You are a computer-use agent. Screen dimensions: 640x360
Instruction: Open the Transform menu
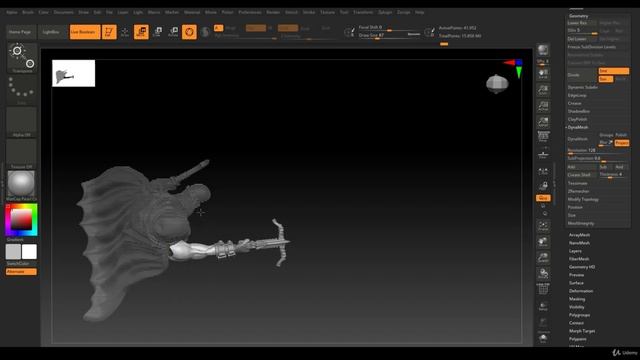pos(363,12)
